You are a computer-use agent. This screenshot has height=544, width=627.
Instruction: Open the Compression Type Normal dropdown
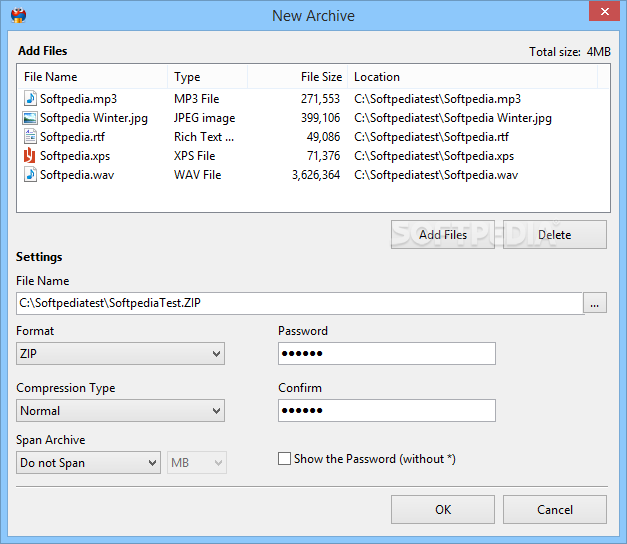point(120,410)
